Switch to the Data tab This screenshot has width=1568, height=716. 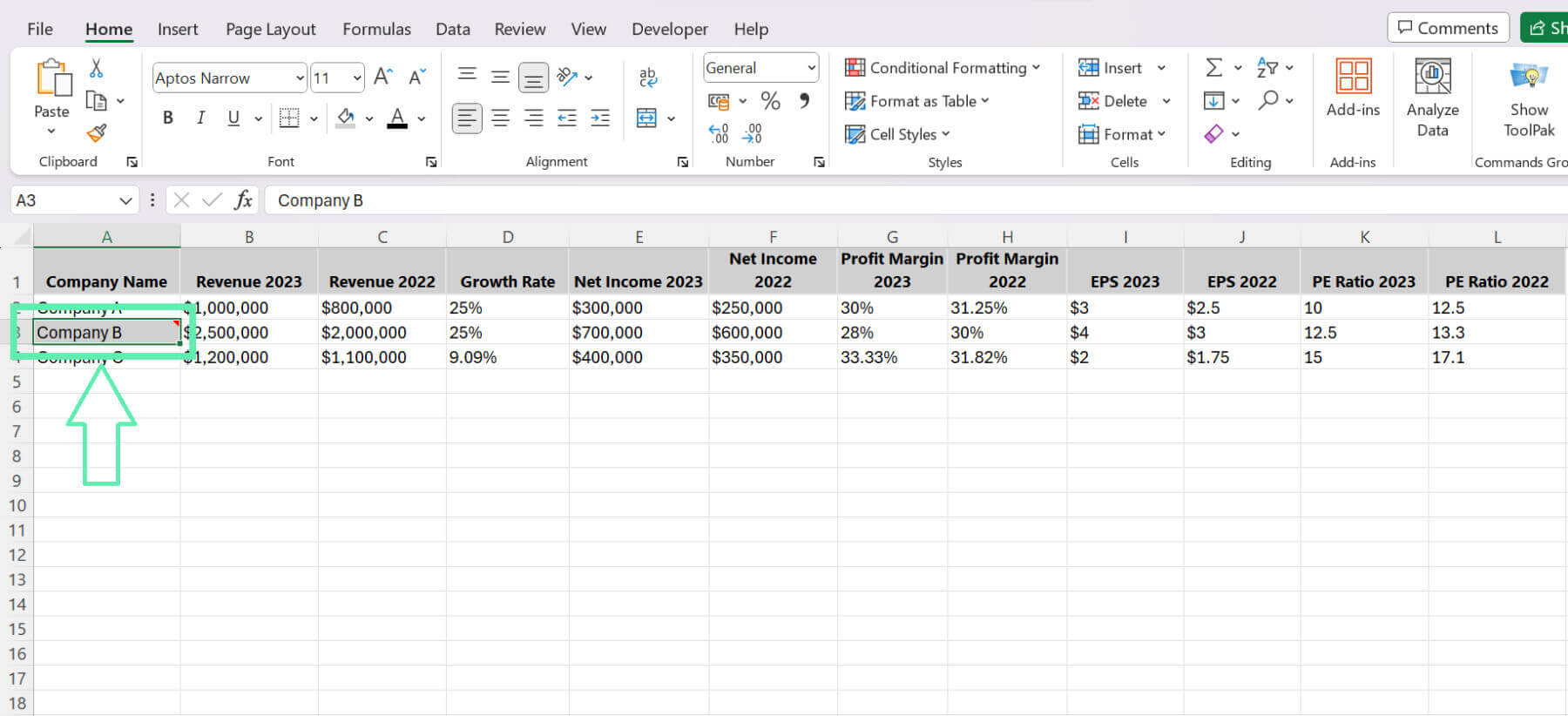pyautogui.click(x=453, y=29)
